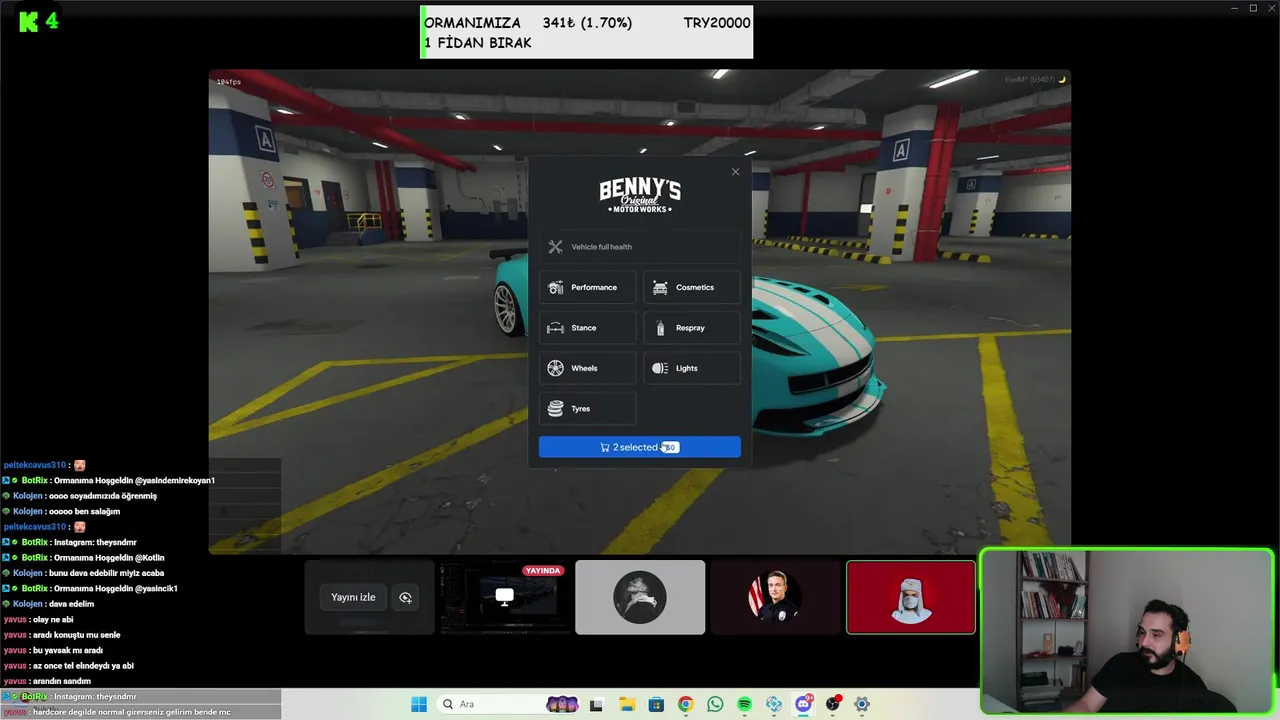Select the red masked avatar tile
Viewport: 1280px width, 720px height.
pyautogui.click(x=911, y=597)
